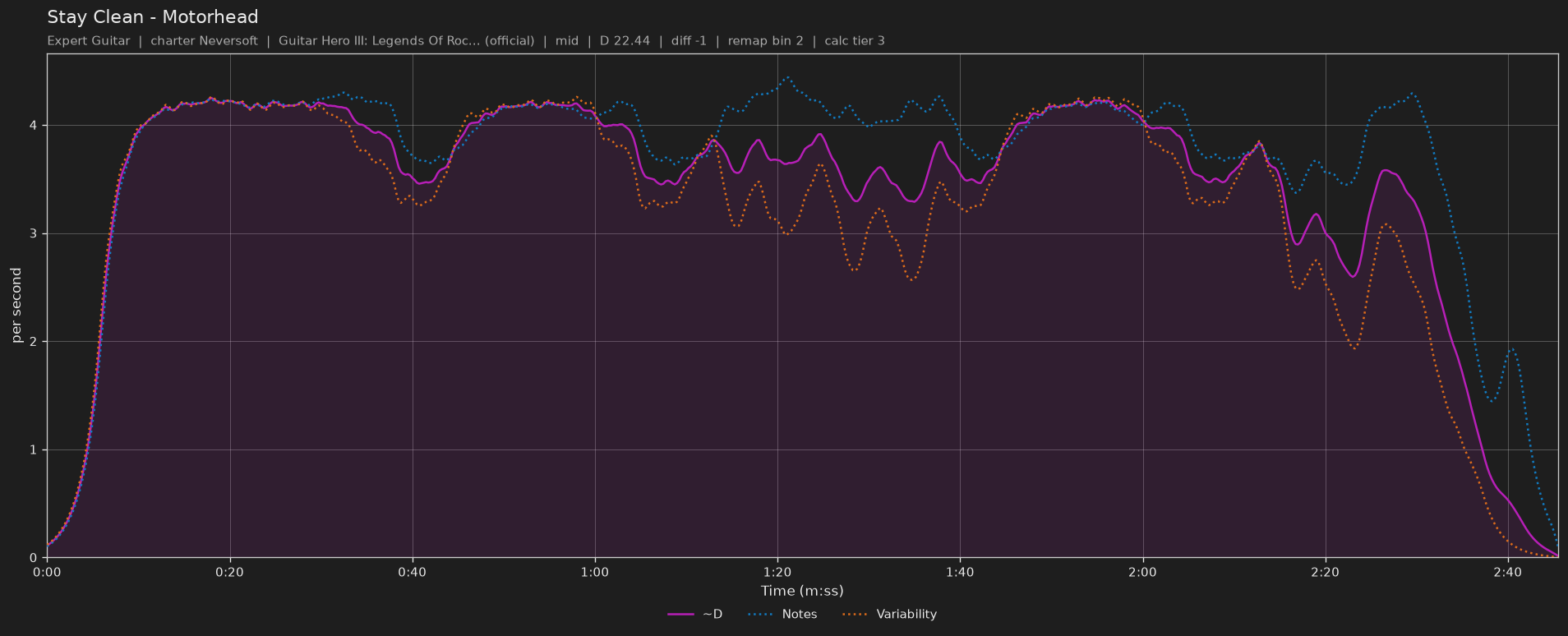Click the 'per second' y-axis label
1568x636 pixels.
16,306
